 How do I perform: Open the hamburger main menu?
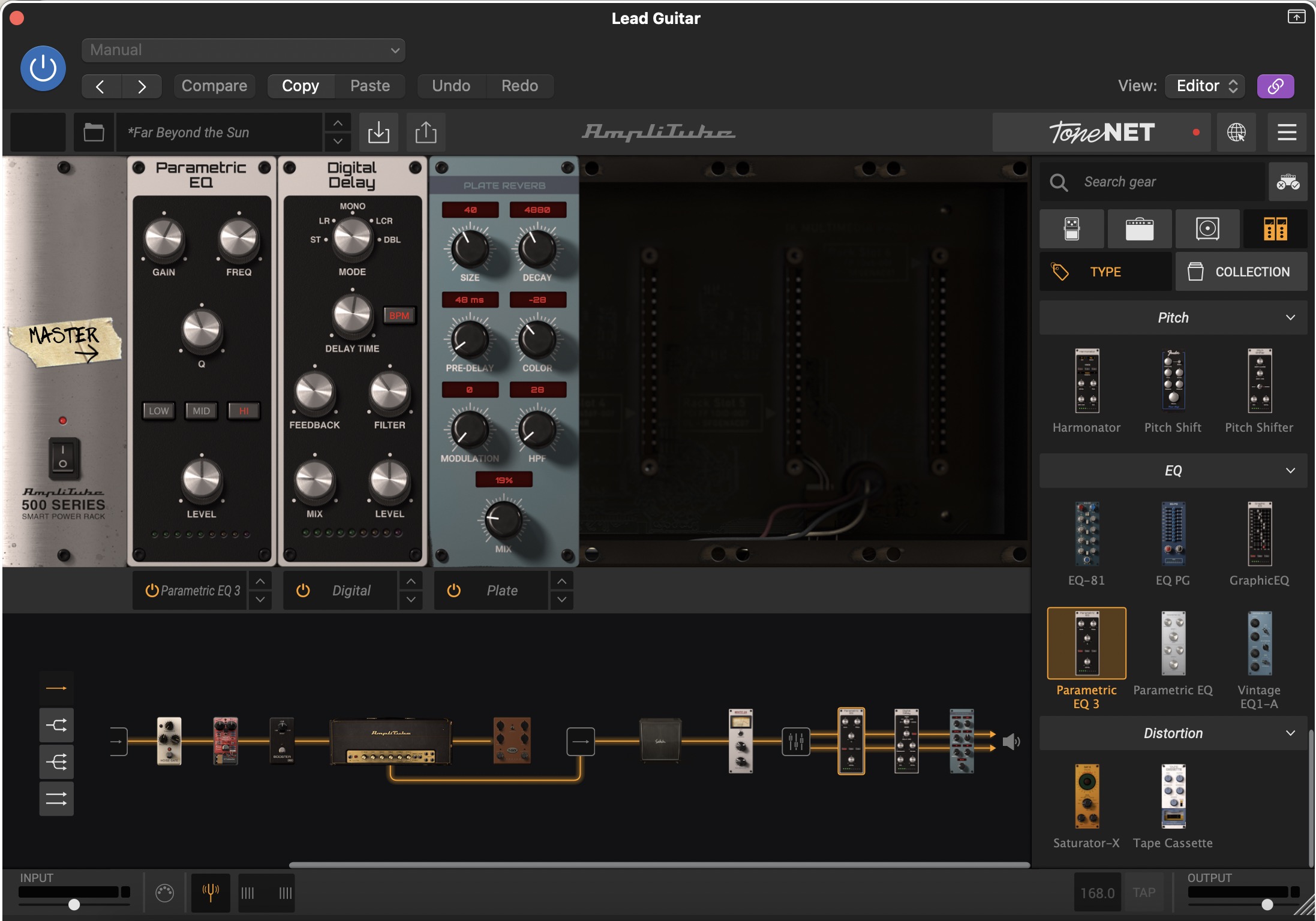[x=1287, y=132]
